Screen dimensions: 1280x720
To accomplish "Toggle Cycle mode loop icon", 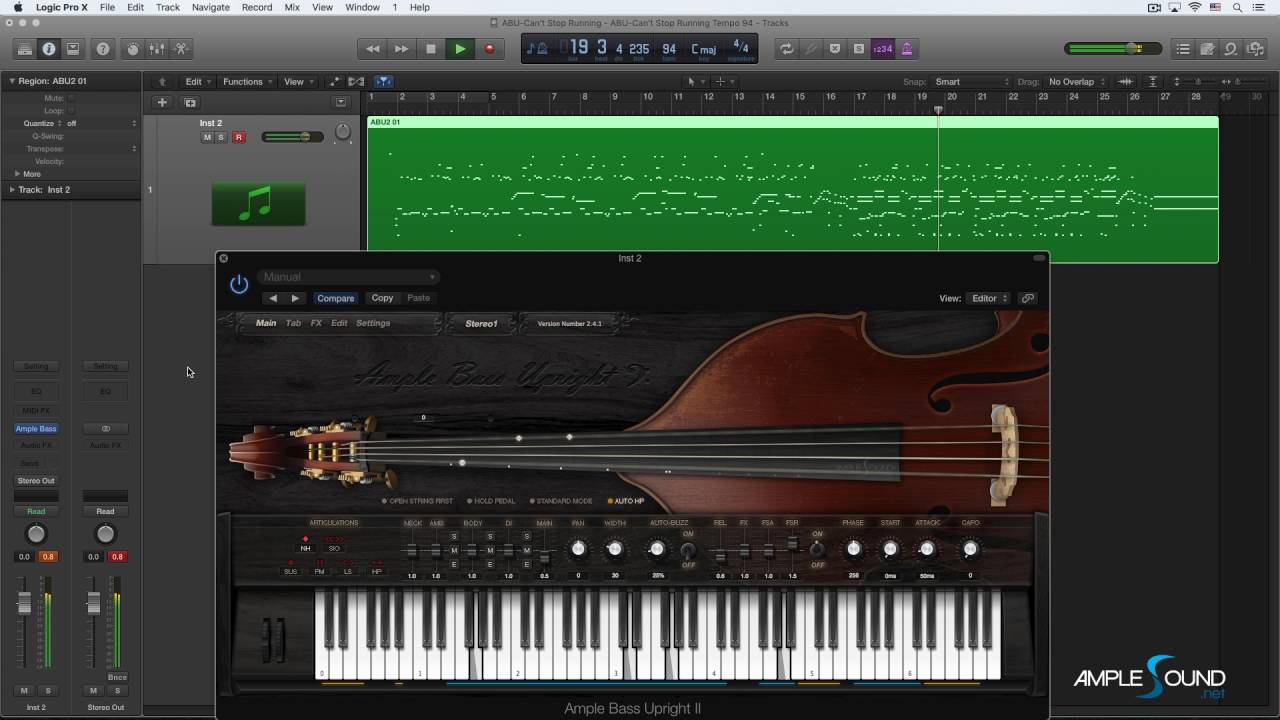I will pos(787,48).
